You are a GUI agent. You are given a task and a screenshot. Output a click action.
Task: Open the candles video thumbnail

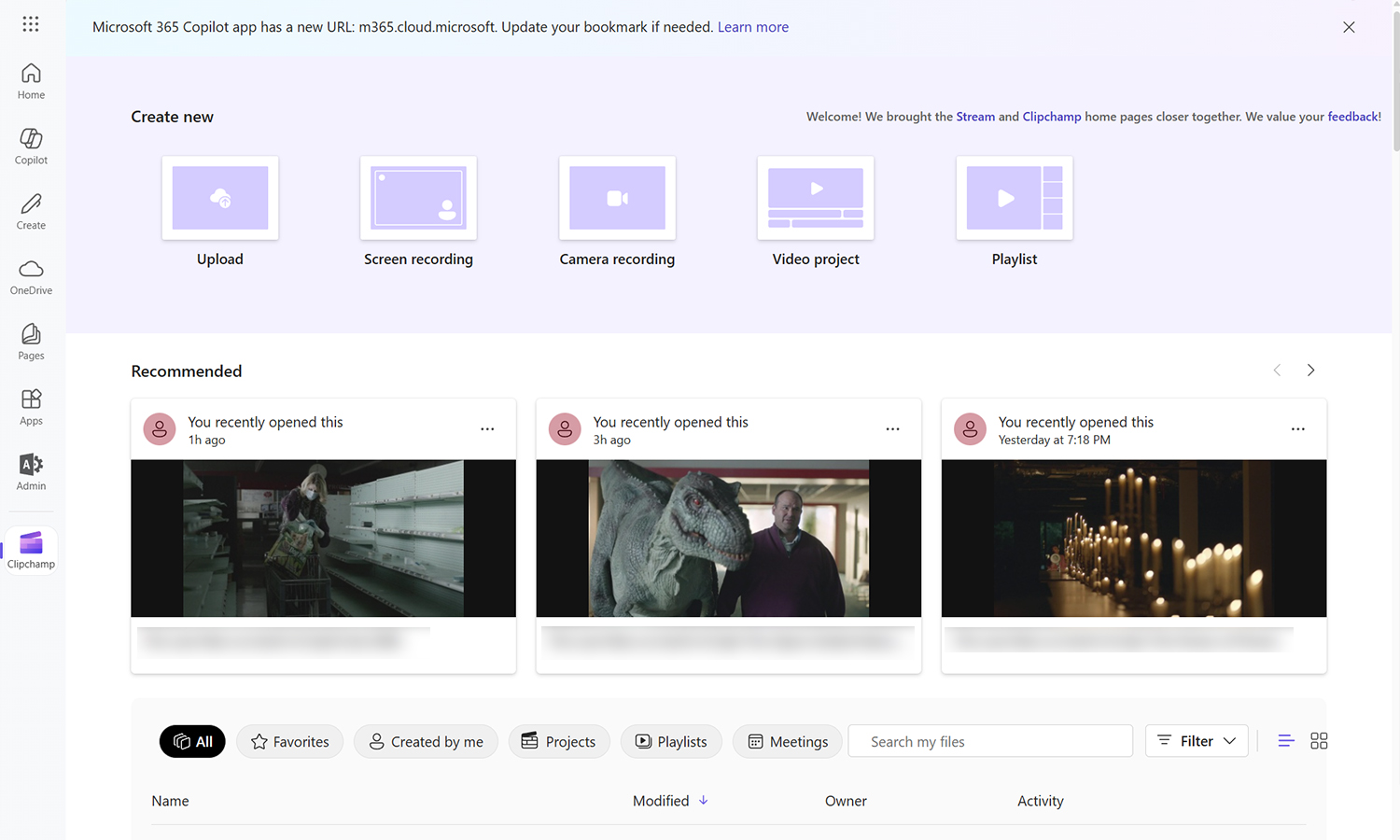click(1134, 539)
